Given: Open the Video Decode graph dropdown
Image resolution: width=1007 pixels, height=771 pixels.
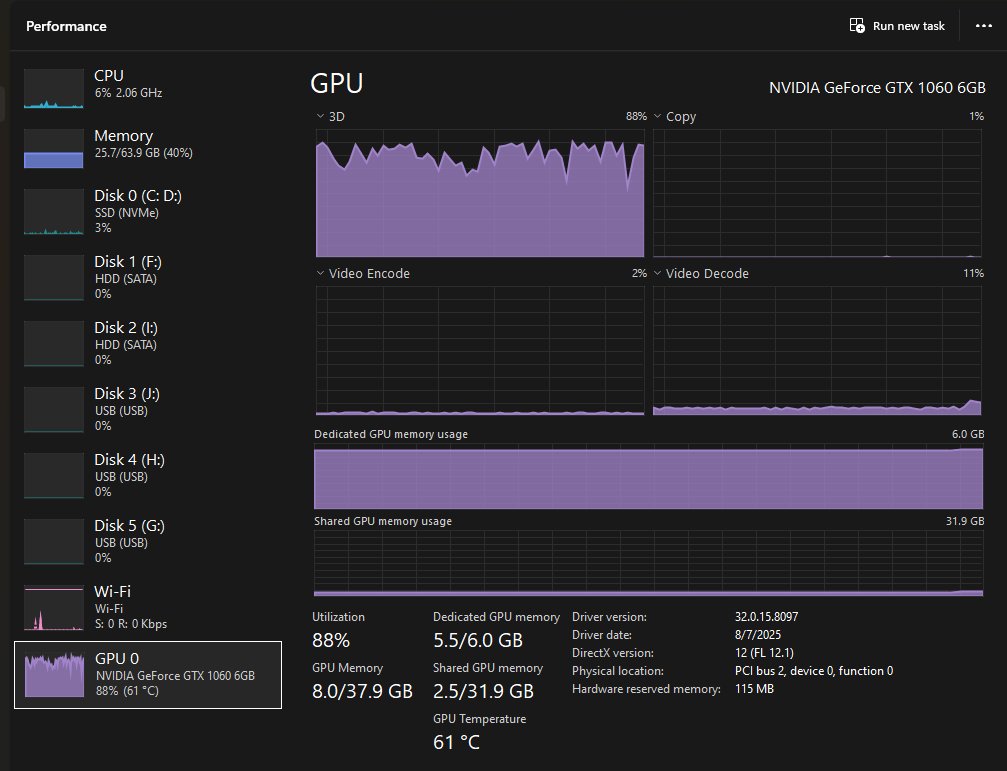Looking at the screenshot, I should (x=657, y=273).
